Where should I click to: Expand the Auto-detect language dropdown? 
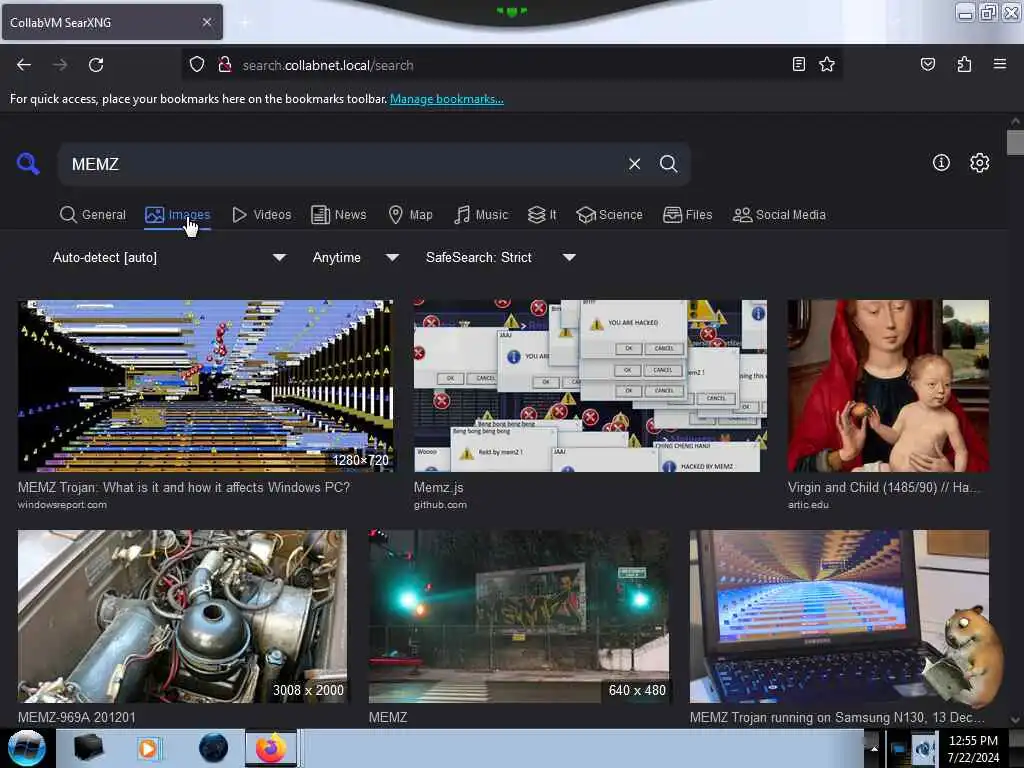(x=169, y=257)
